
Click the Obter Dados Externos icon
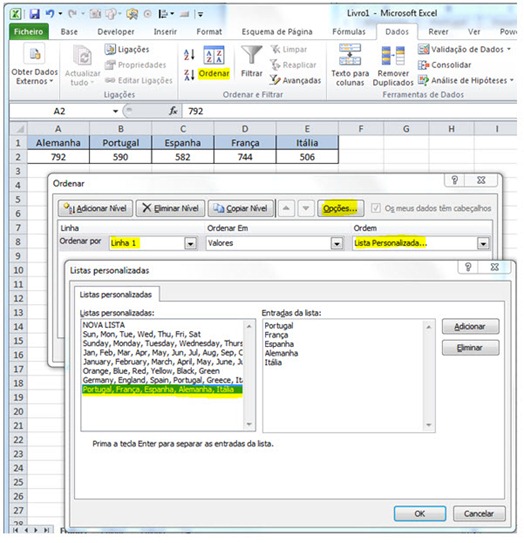[x=35, y=54]
